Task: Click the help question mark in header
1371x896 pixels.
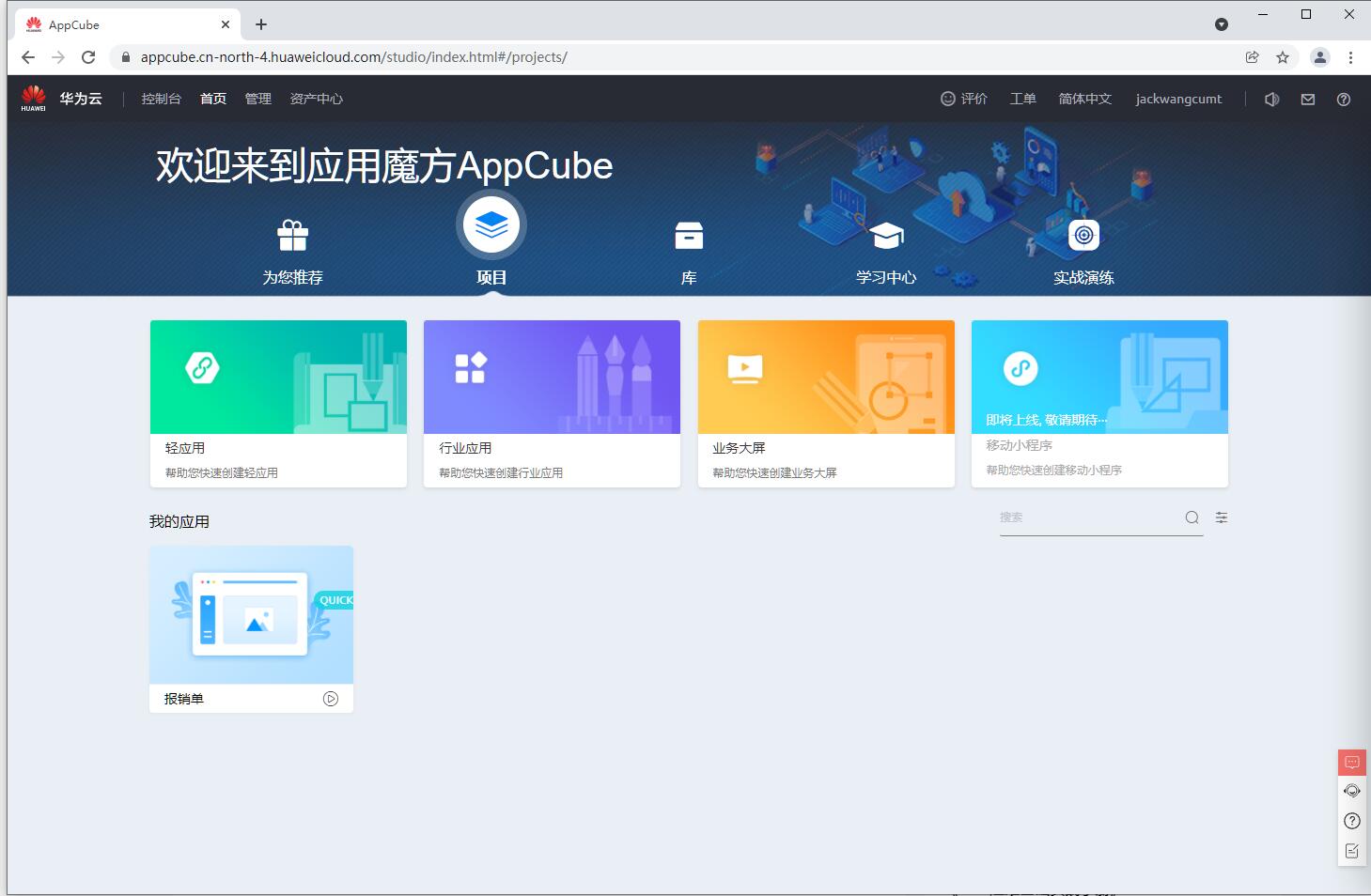Action: [1344, 99]
